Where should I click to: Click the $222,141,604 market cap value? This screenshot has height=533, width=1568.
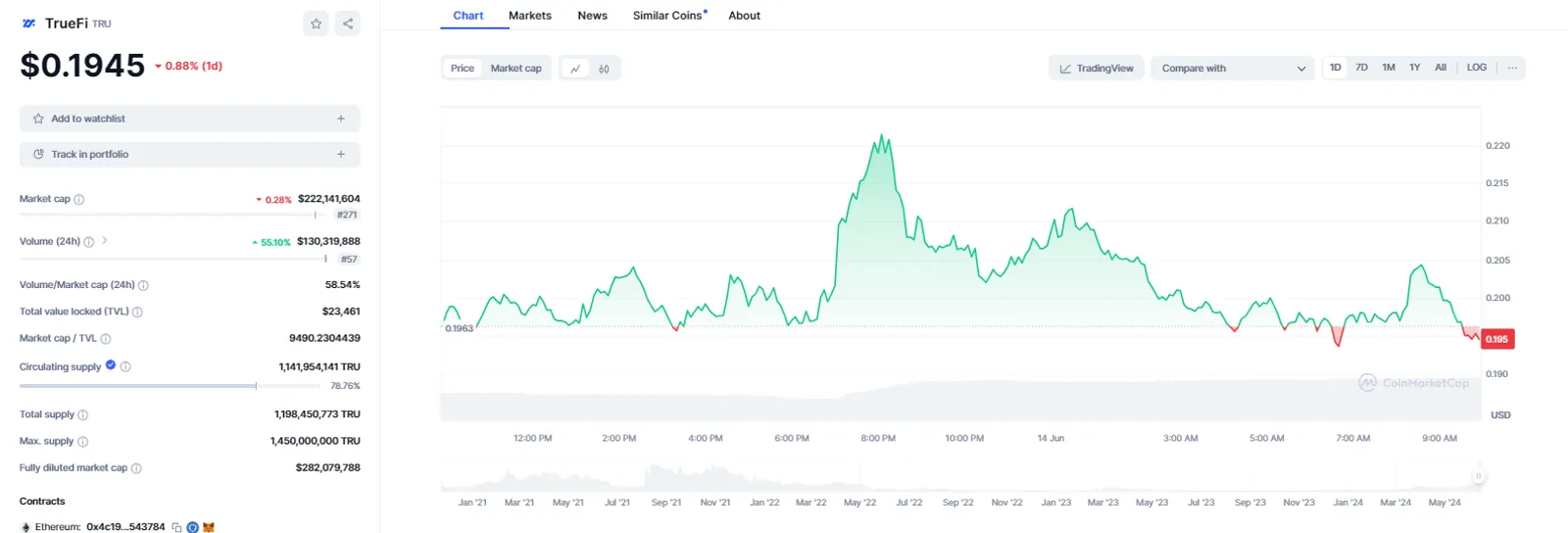(x=329, y=199)
